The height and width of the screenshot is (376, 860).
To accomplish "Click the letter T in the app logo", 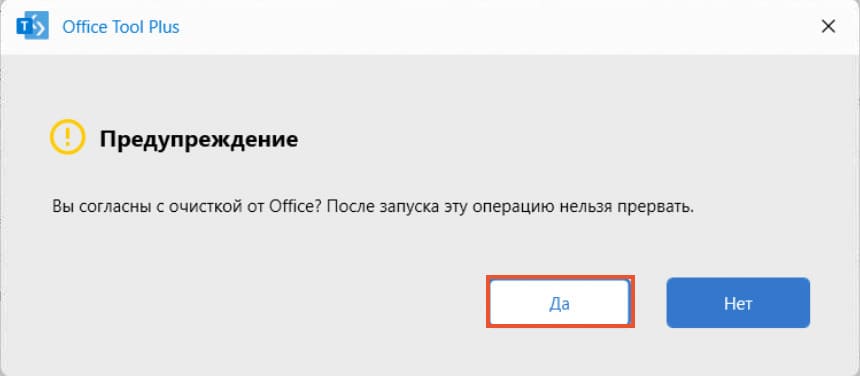I will [x=24, y=27].
